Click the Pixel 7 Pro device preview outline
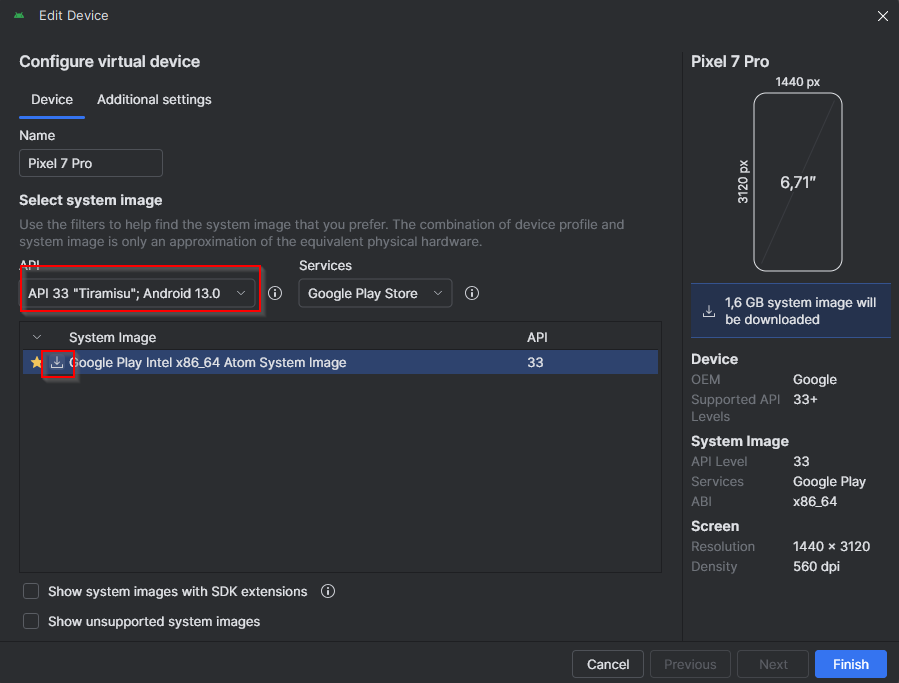The width and height of the screenshot is (899, 683). pos(798,182)
